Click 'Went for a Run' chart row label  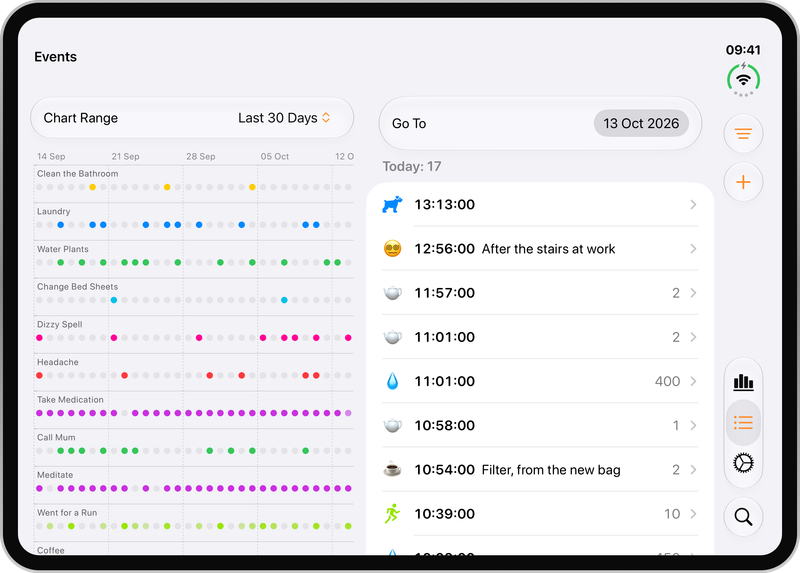pos(67,513)
